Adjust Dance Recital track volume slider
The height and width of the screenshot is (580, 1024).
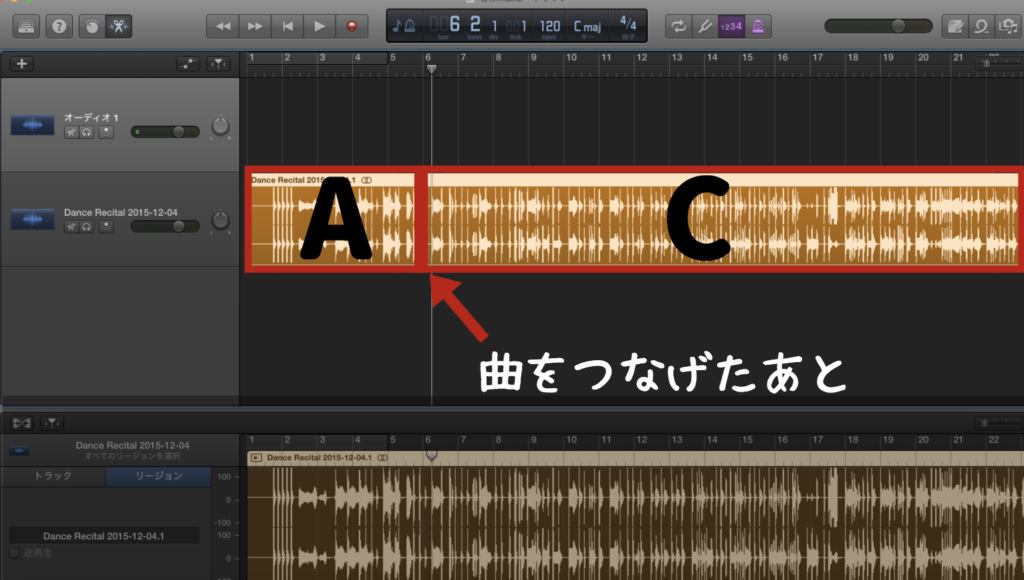[165, 227]
